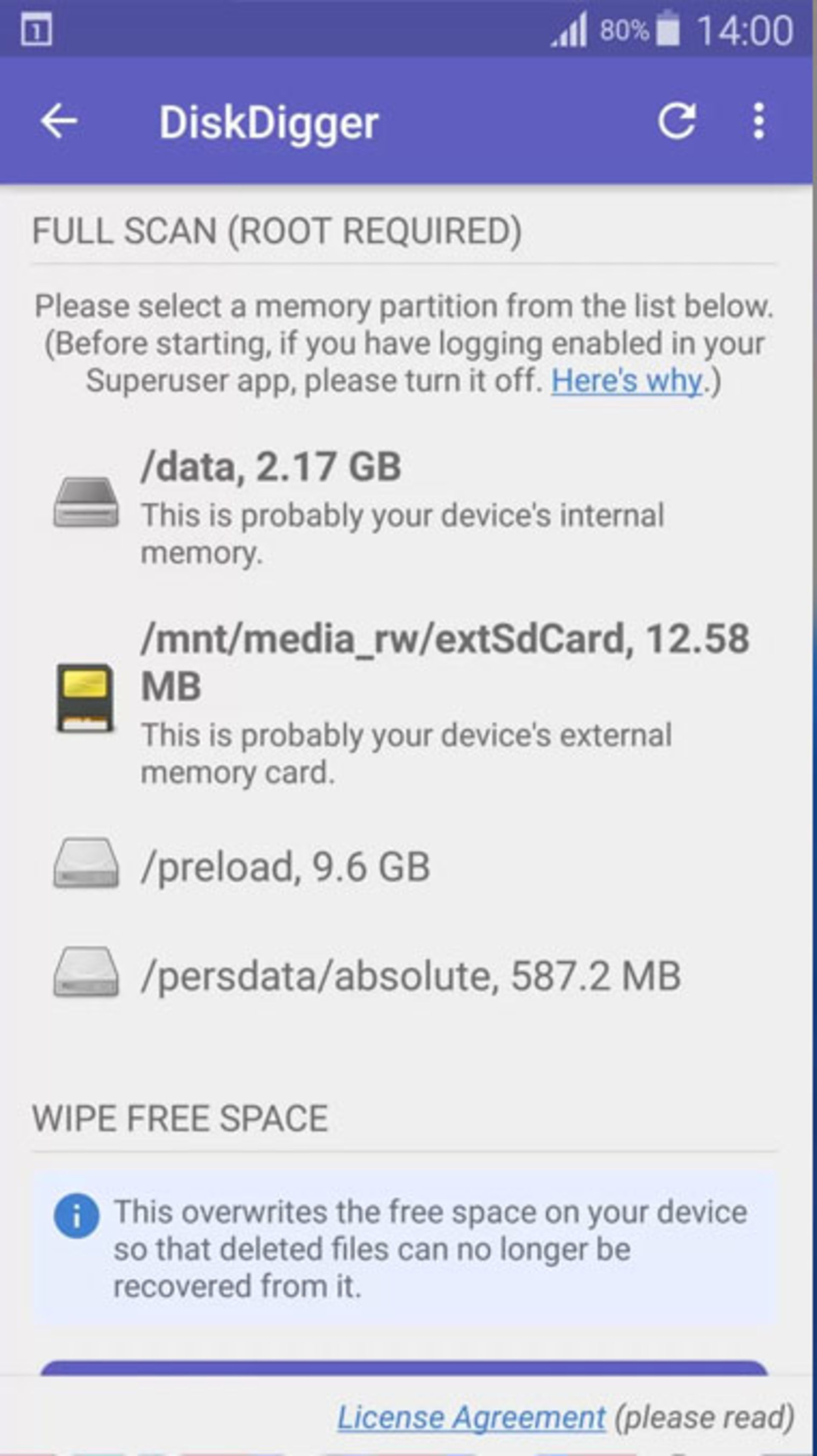Tap the purple button below wipe notice
This screenshot has width=817, height=1456.
pyautogui.click(x=404, y=1368)
